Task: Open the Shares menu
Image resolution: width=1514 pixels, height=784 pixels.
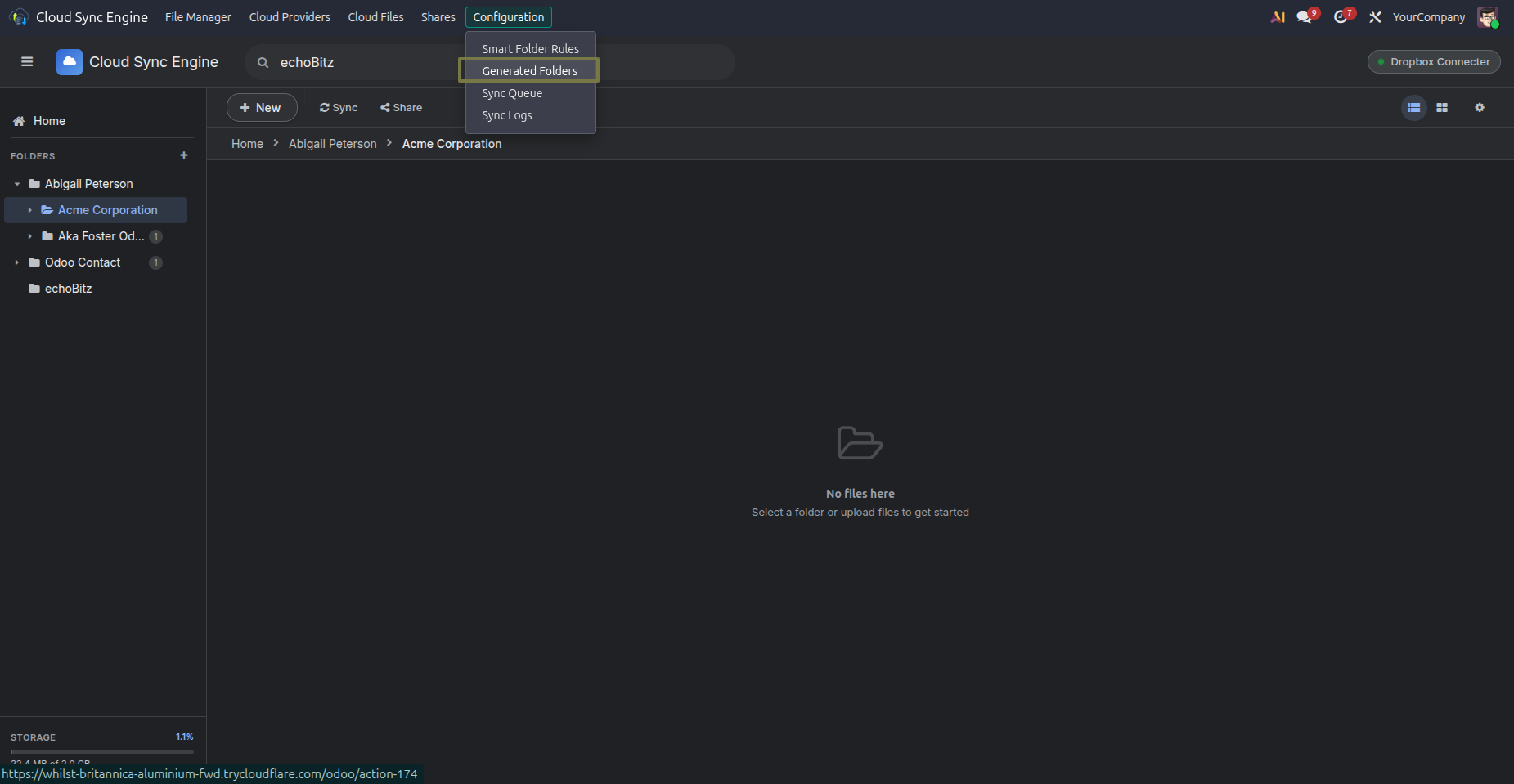Action: (438, 17)
